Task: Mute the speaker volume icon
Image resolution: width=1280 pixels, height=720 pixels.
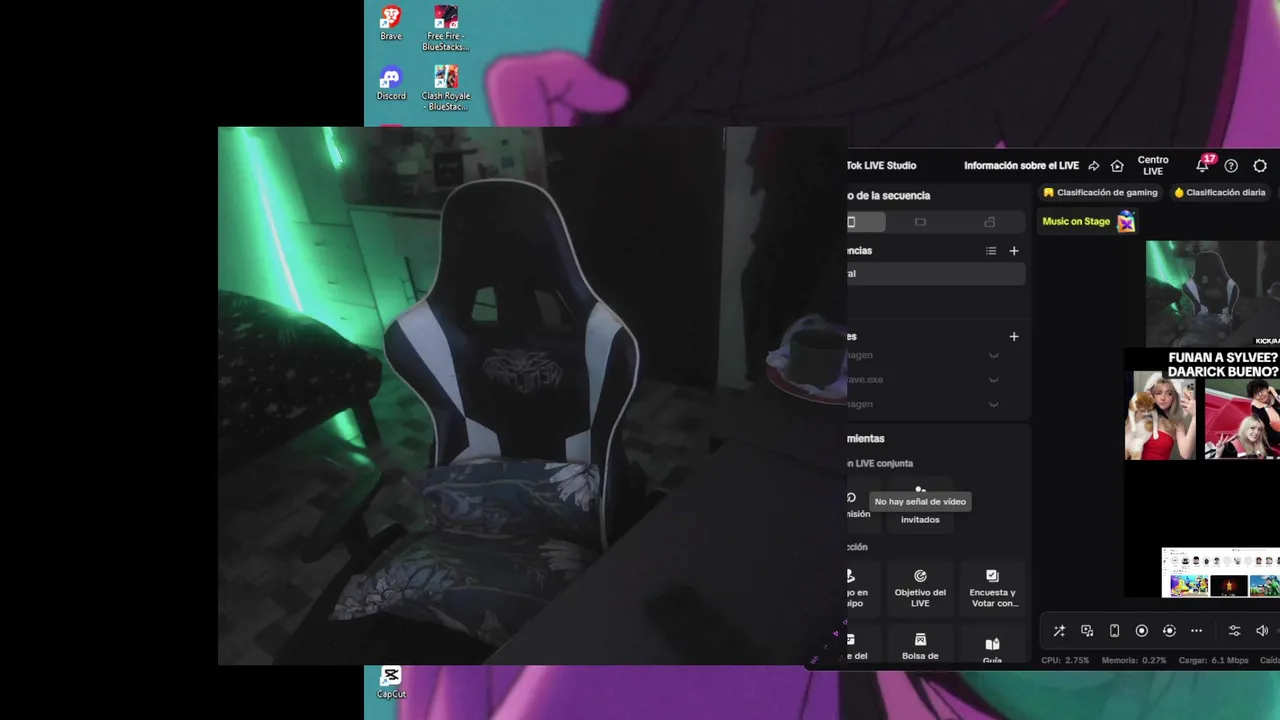Action: coord(1262,631)
